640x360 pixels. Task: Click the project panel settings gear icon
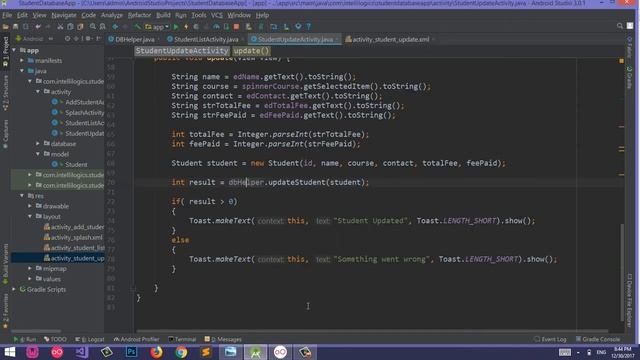click(76, 39)
